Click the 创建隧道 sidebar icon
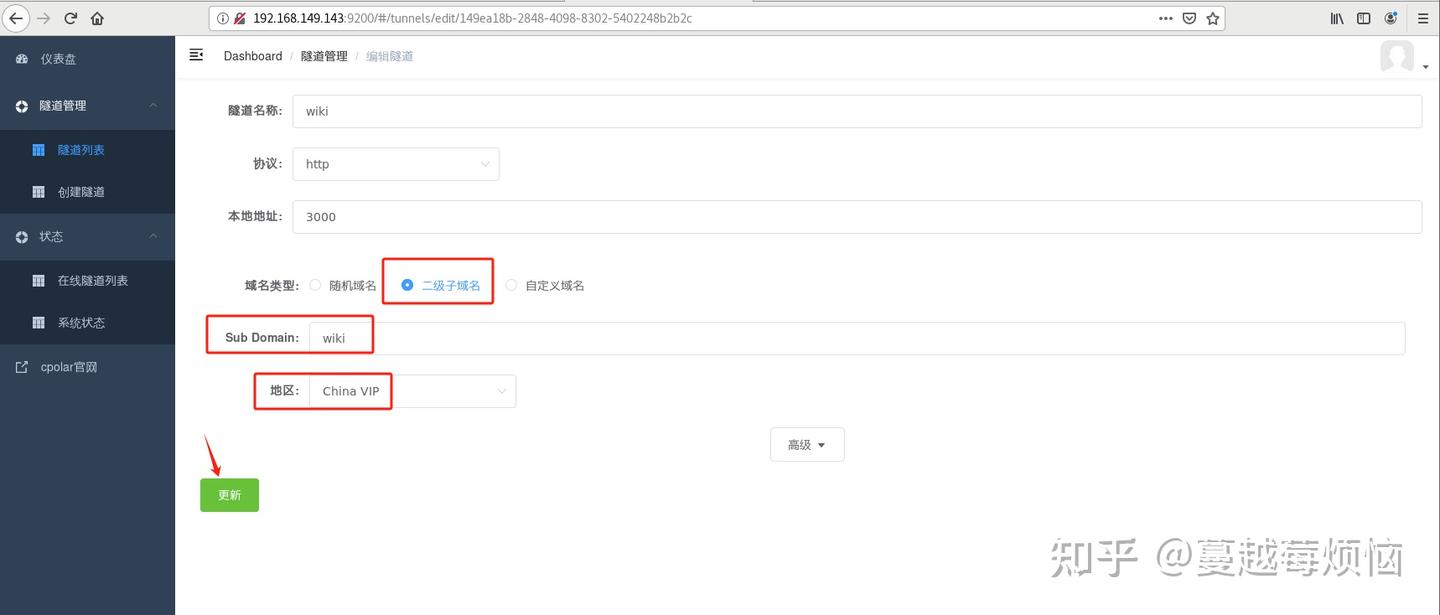The height and width of the screenshot is (615, 1440). (x=38, y=191)
